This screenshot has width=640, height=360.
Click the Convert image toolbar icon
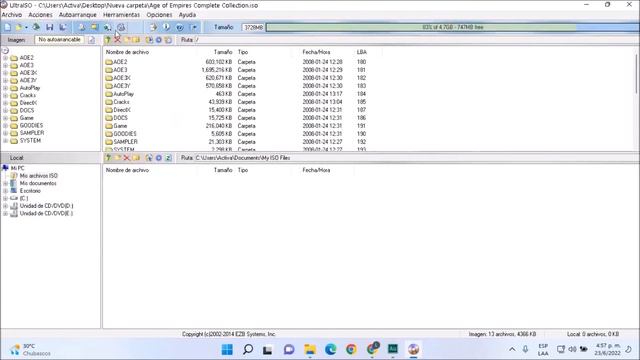click(94, 27)
